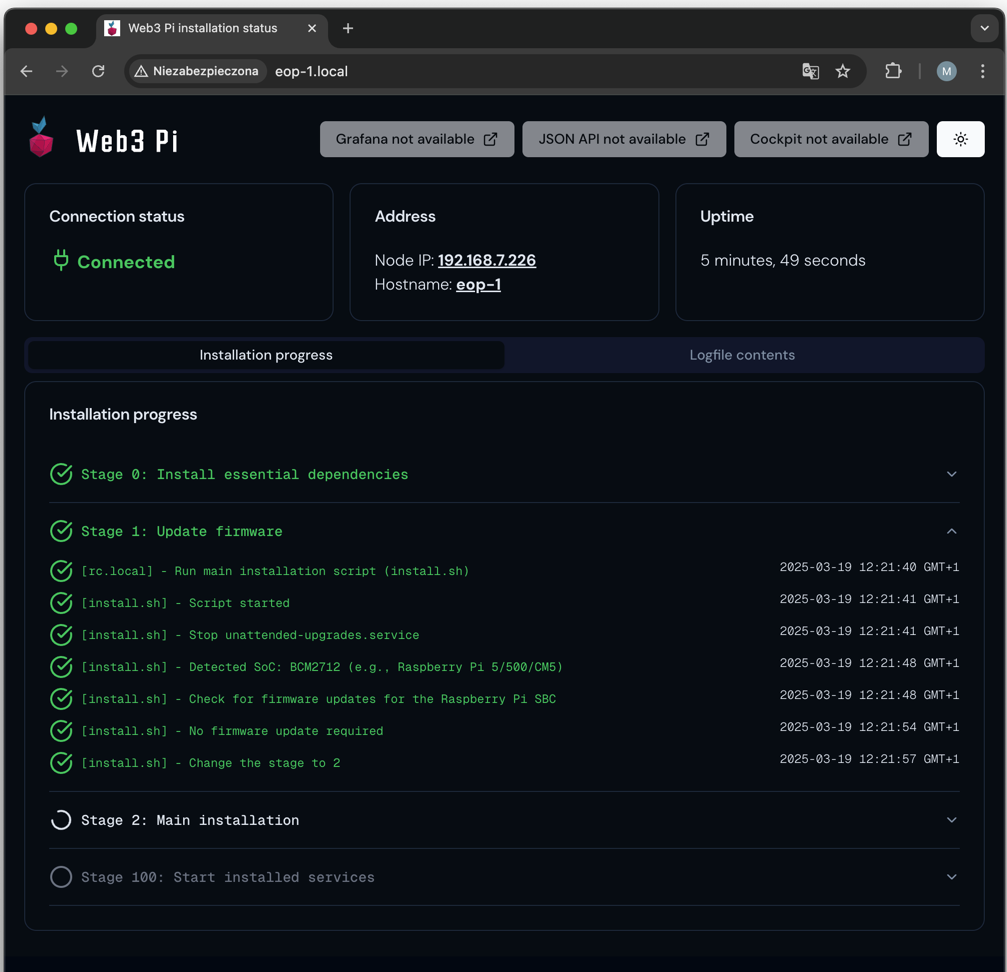Click checkmark beside Check for firmware updates
The image size is (1007, 972).
point(61,699)
